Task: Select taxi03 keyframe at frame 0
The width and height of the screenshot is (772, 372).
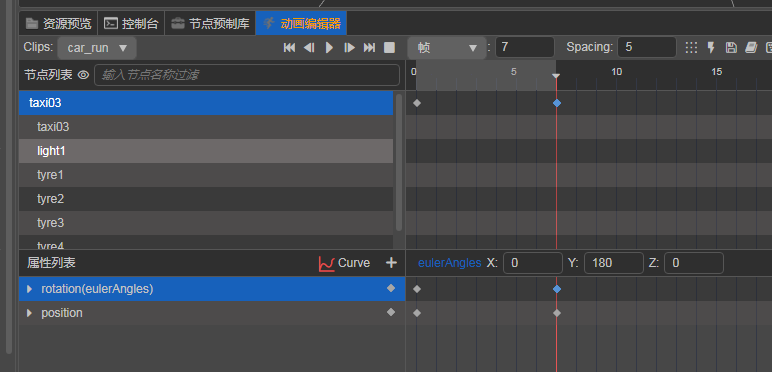Action: (417, 103)
